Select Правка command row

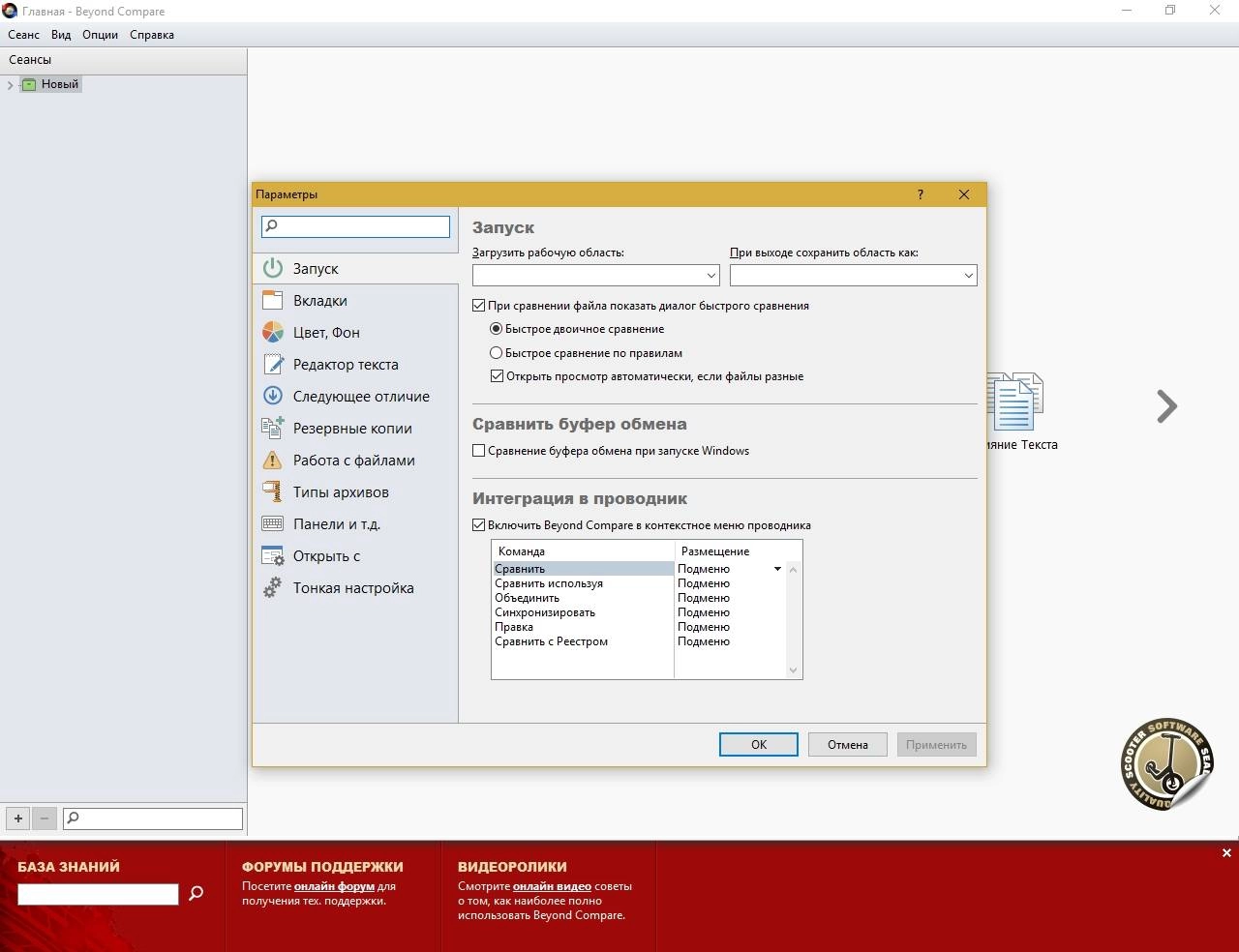point(583,627)
